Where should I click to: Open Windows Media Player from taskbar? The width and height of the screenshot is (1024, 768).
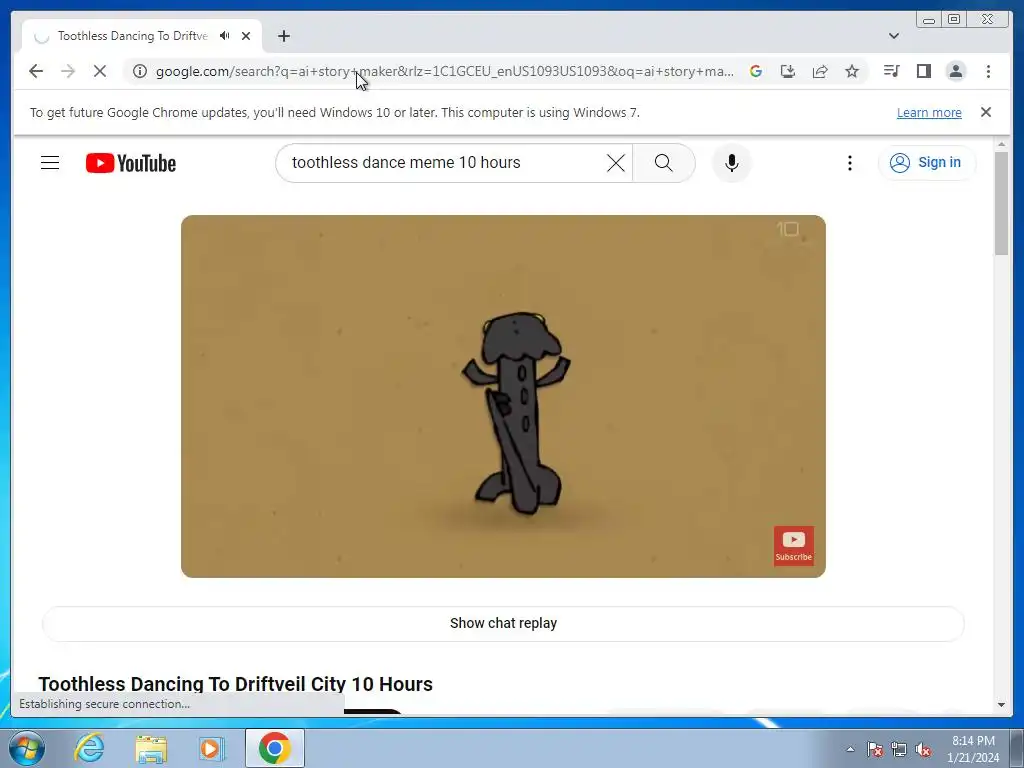212,748
